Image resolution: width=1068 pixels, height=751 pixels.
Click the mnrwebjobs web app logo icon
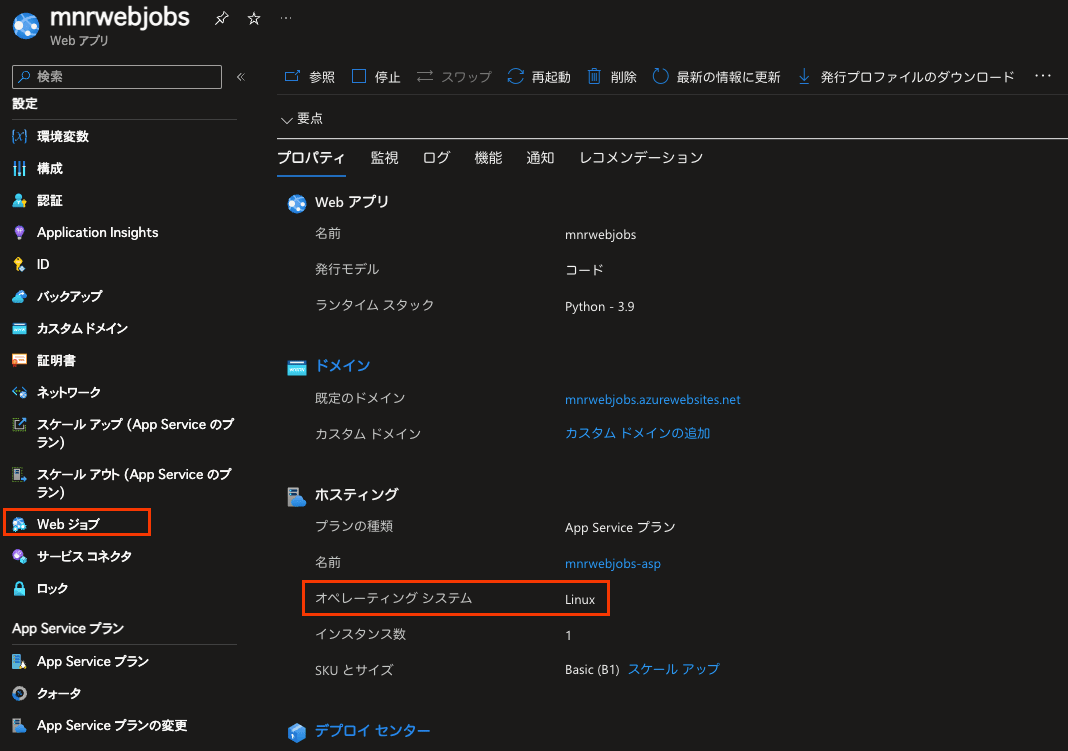tap(26, 26)
